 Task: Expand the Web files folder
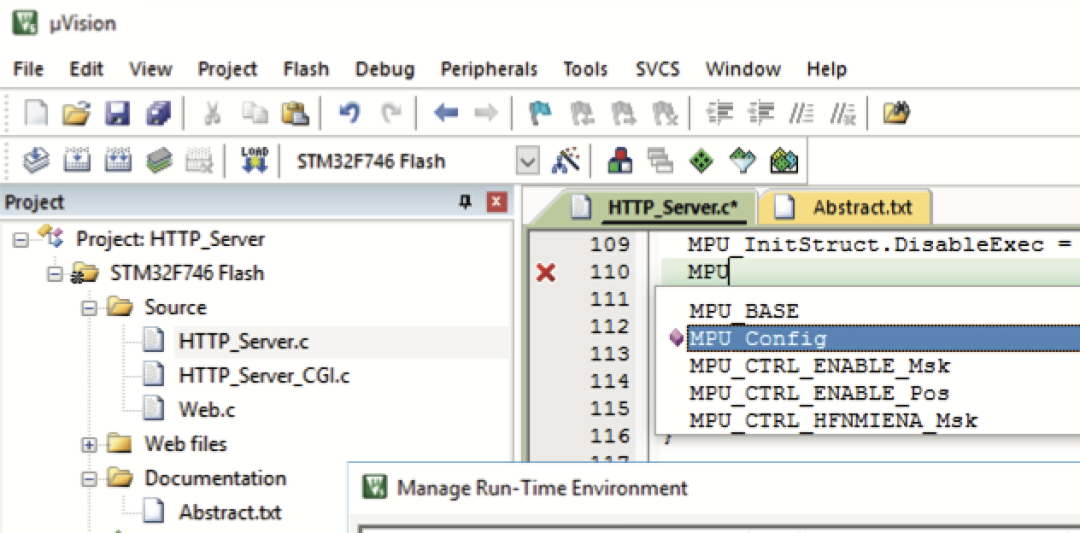pyautogui.click(x=88, y=444)
